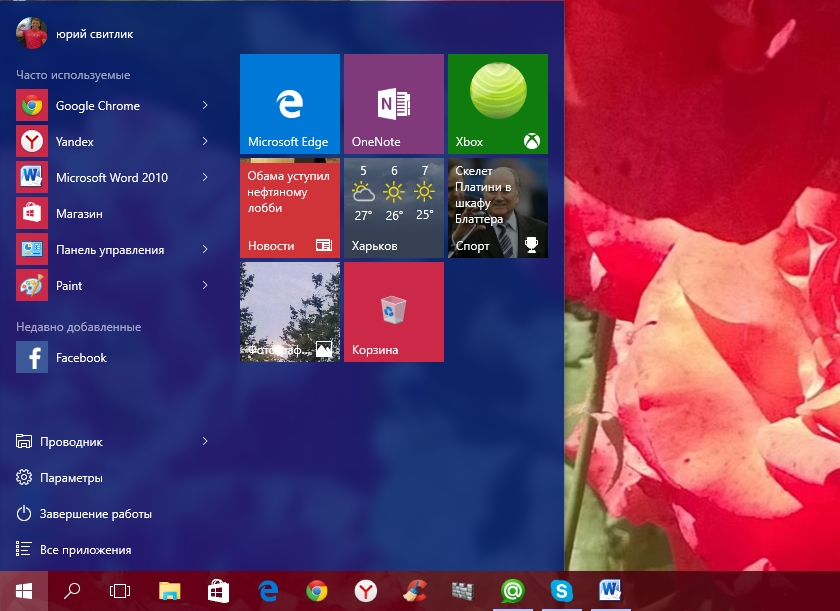
Task: Click Завершение работы power button
Action: 95,514
